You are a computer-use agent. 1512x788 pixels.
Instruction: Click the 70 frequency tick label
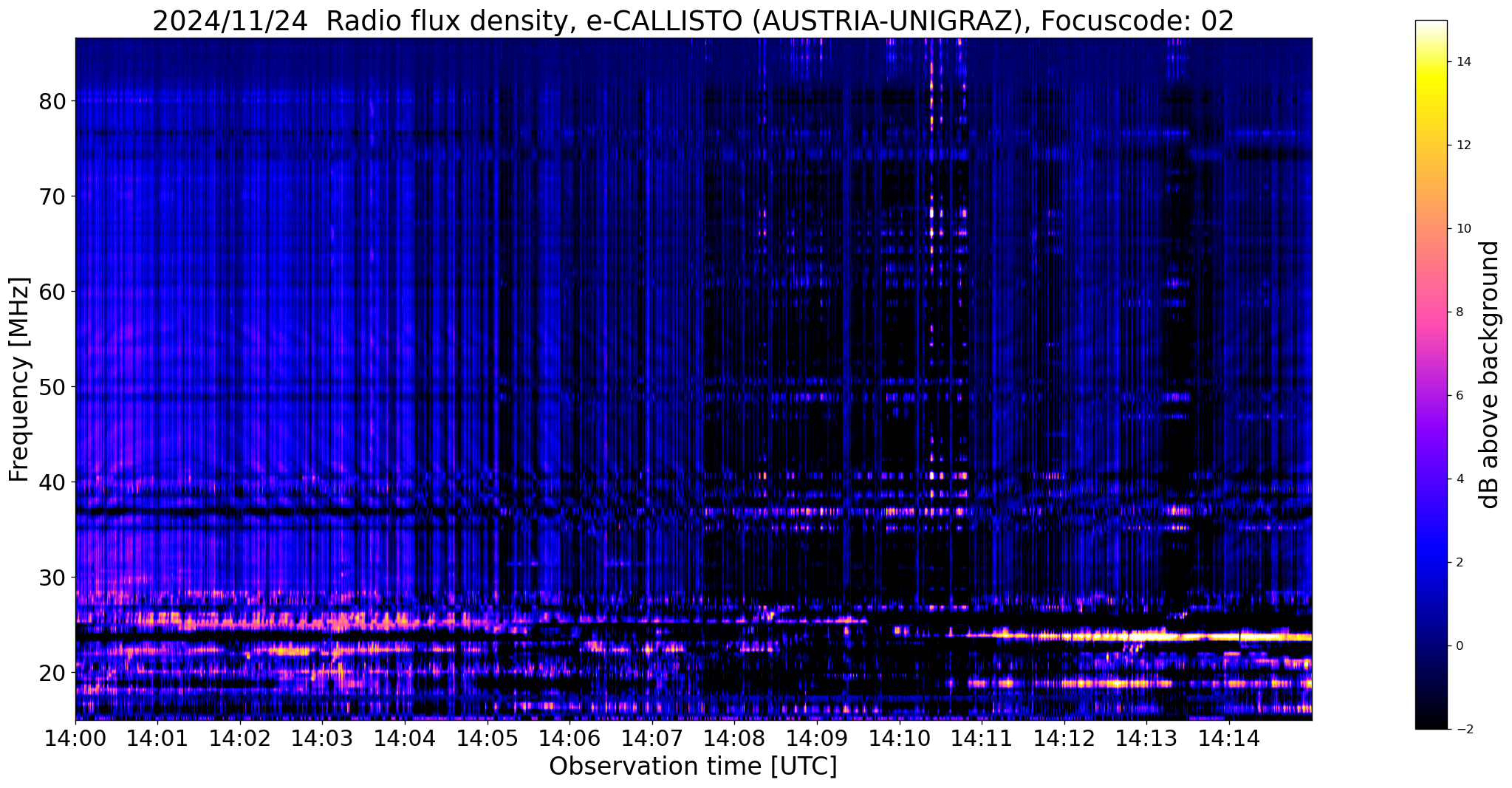pos(52,196)
